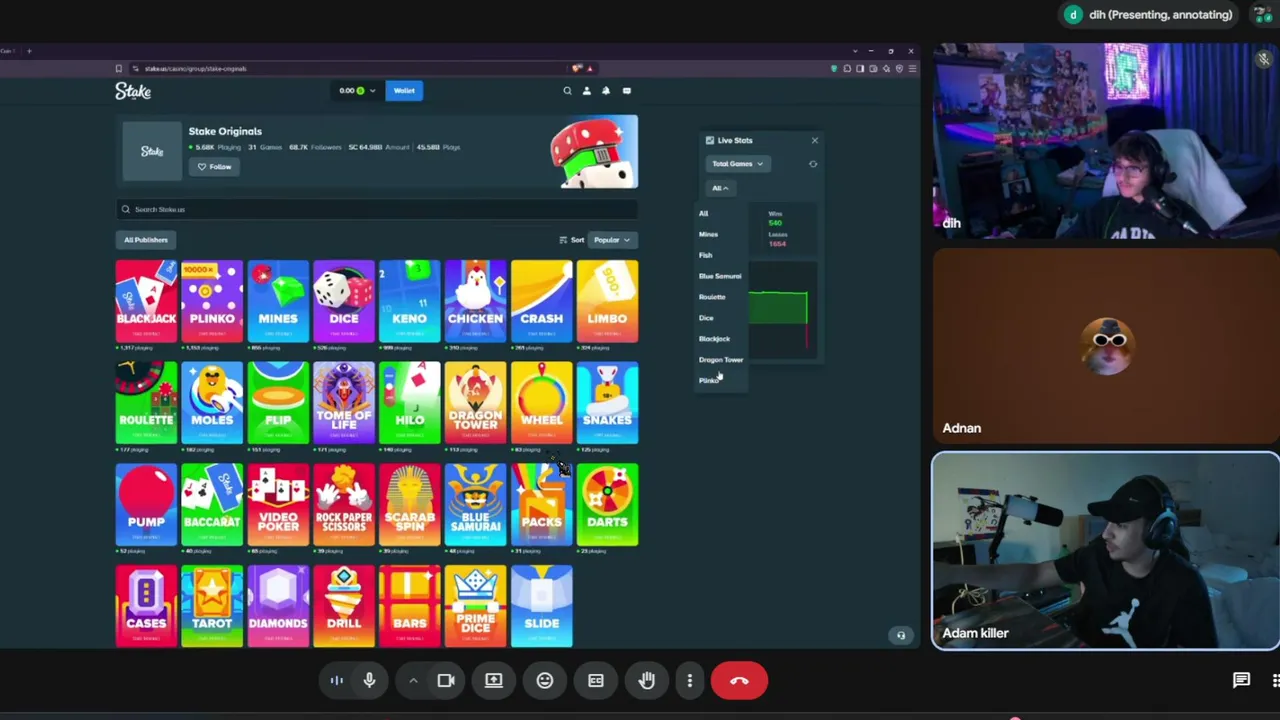Open the Rock Paper Scissors game tile

coord(344,505)
